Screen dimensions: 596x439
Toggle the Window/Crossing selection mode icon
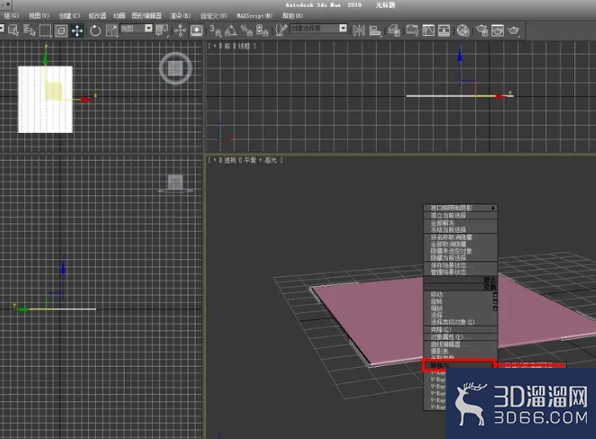pyautogui.click(x=61, y=31)
